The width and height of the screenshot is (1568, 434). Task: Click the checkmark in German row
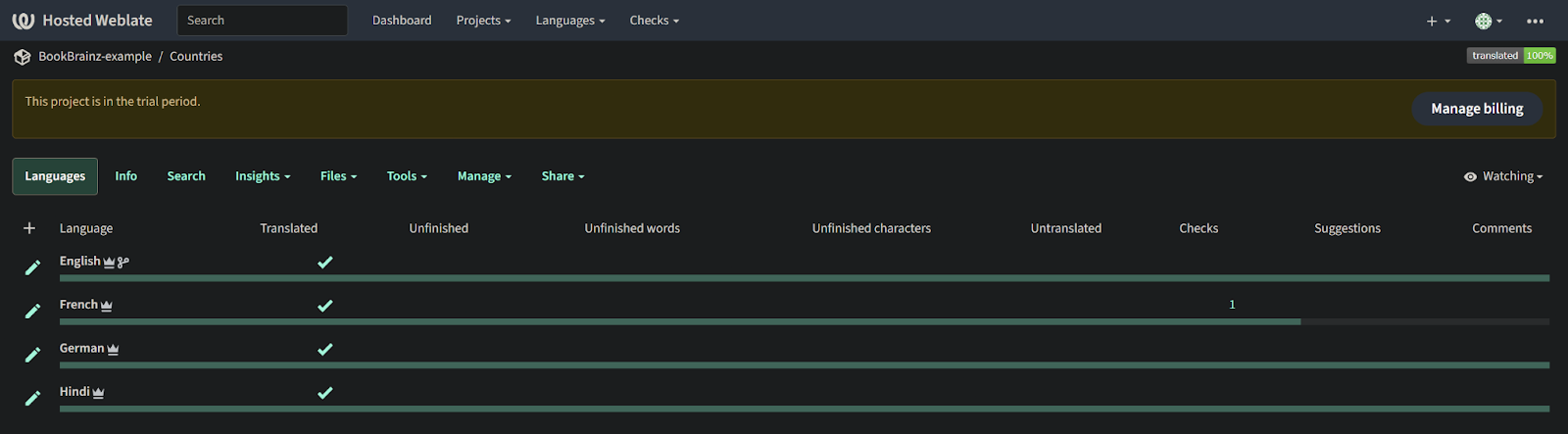click(x=325, y=349)
